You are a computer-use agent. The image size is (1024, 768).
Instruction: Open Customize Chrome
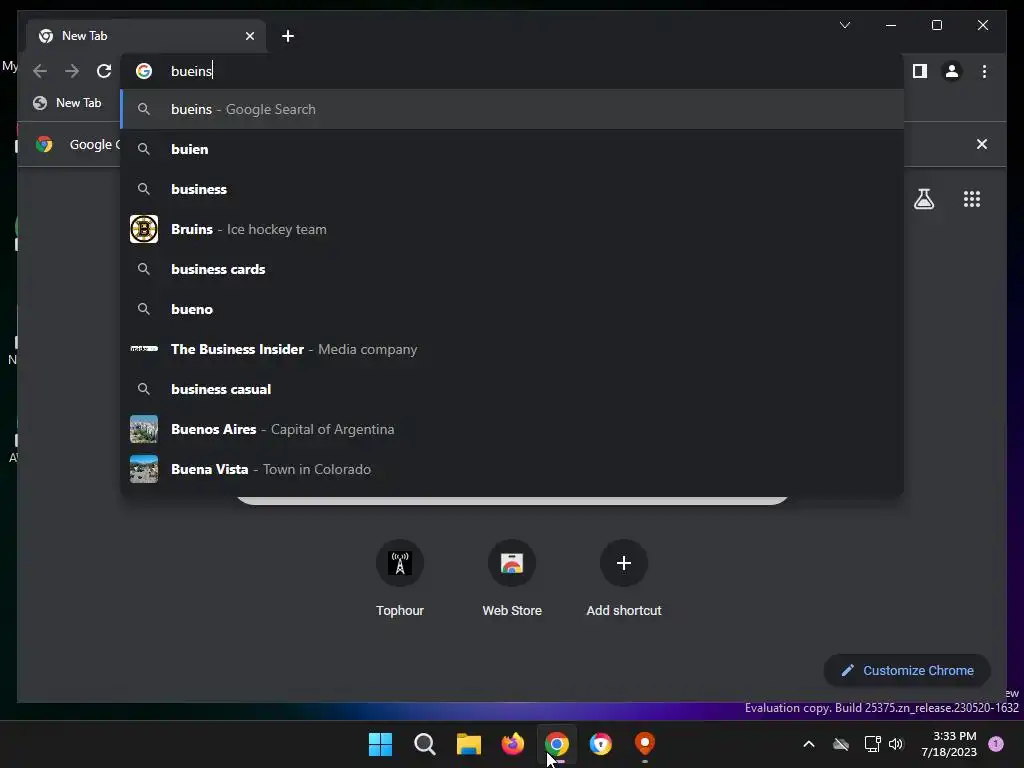pos(907,671)
